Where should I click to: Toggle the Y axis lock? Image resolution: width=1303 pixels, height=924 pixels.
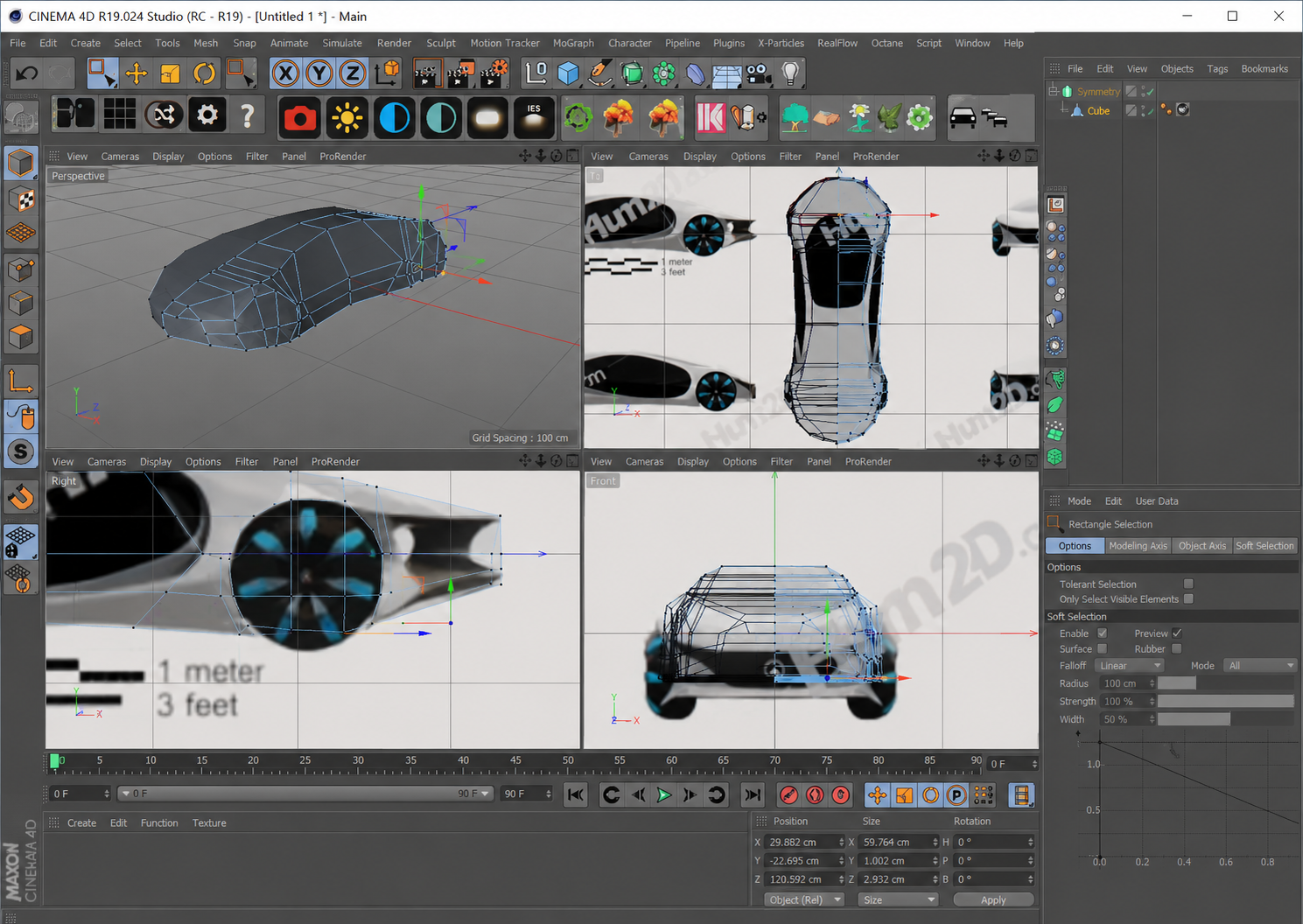[319, 73]
